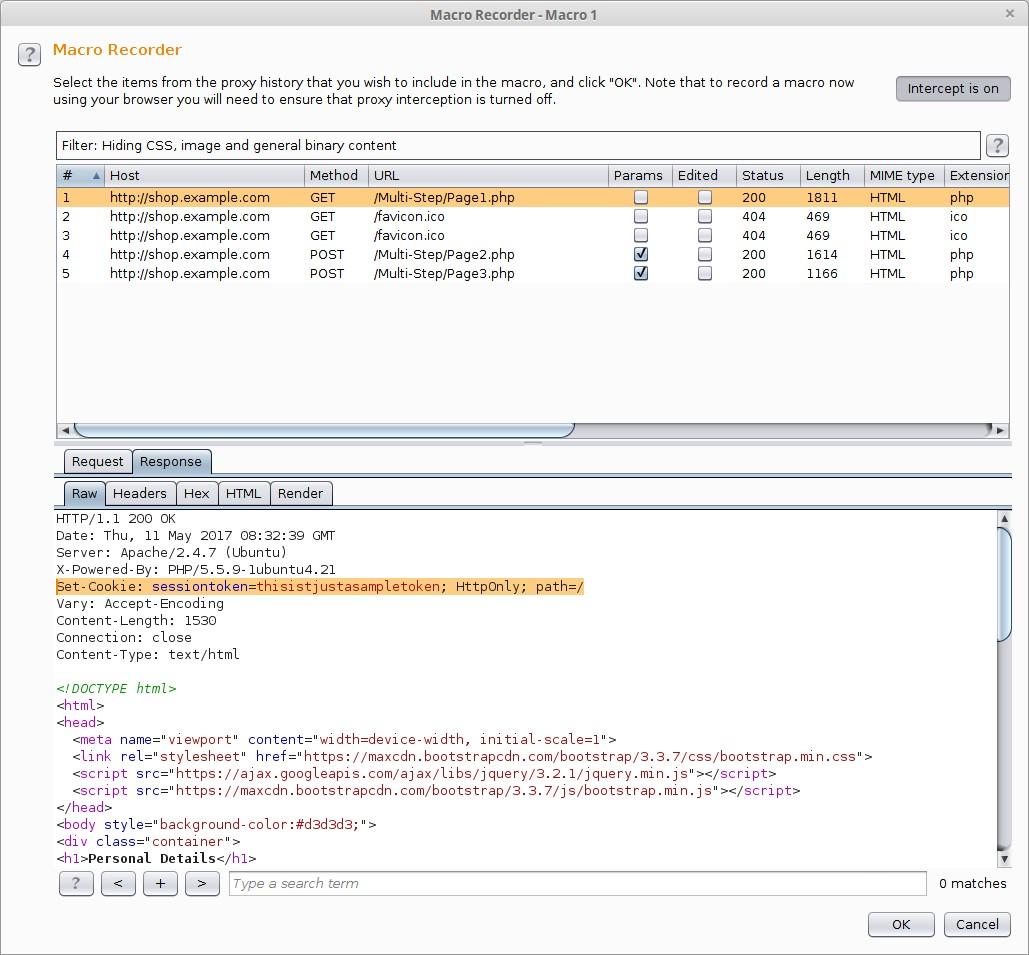This screenshot has height=955, width=1029.
Task: Select the POST /Multi-Step/Page2.php row
Action: pos(533,254)
